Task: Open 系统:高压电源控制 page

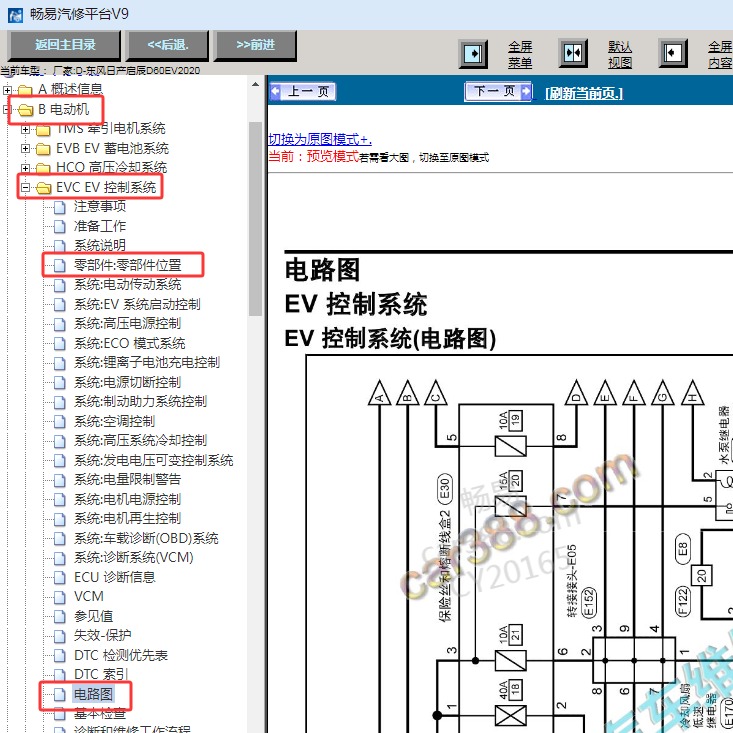Action: click(127, 323)
